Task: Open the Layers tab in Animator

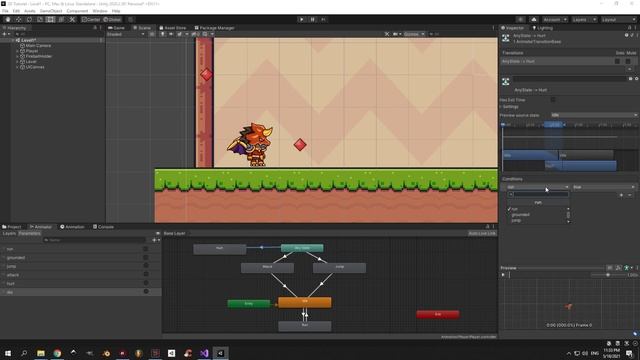Action: click(9, 233)
